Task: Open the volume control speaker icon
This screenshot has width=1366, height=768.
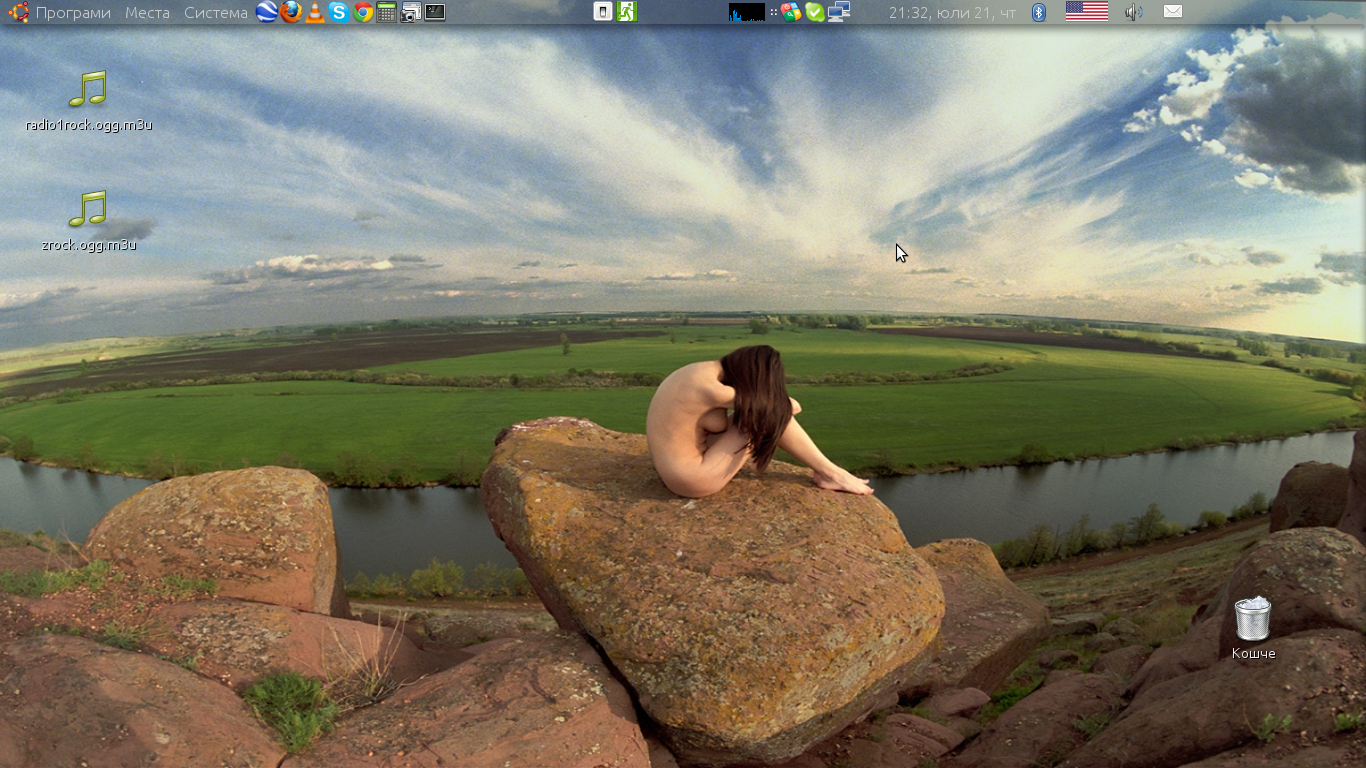Action: click(1133, 12)
